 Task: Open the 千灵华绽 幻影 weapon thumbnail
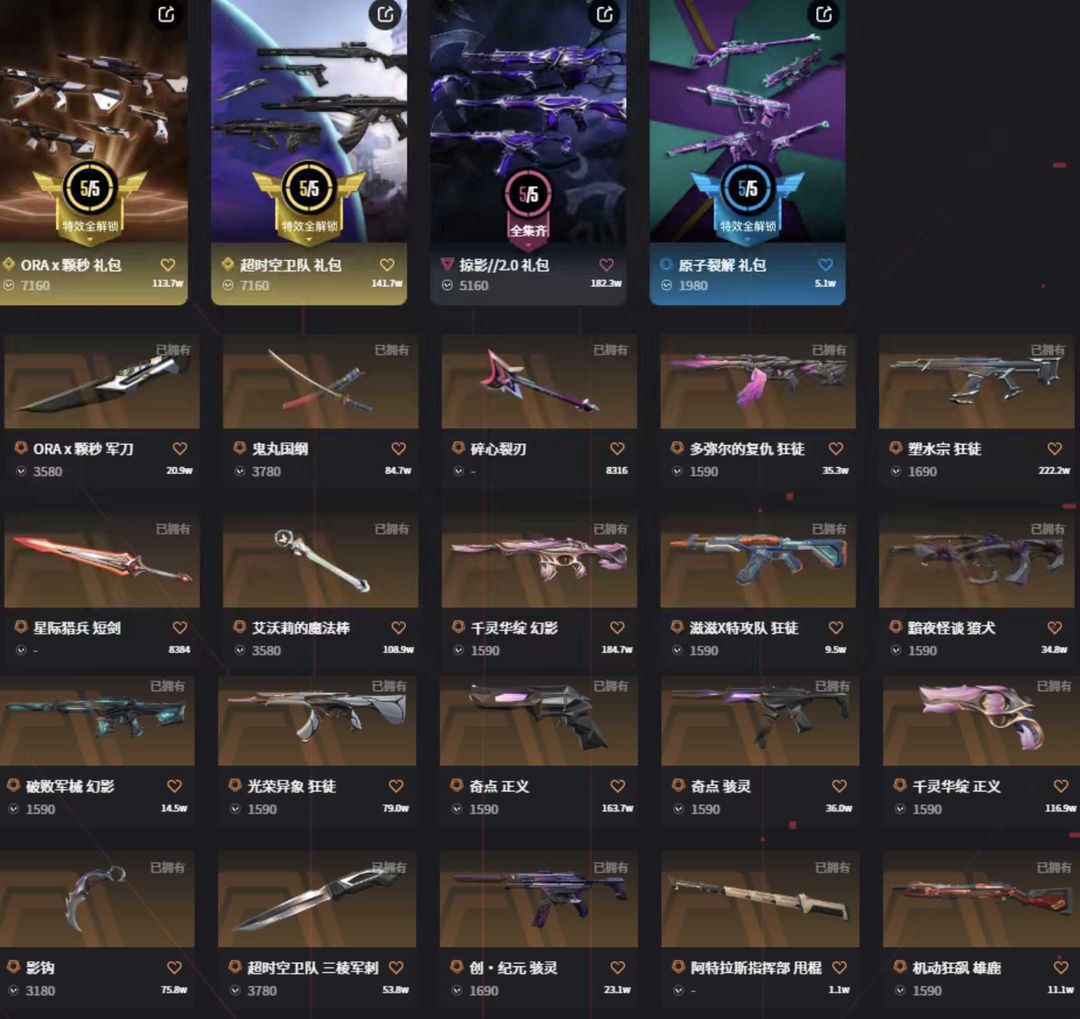[539, 560]
